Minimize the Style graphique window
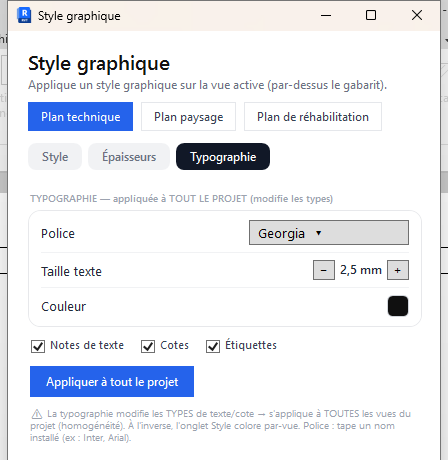The height and width of the screenshot is (460, 448). tap(326, 15)
